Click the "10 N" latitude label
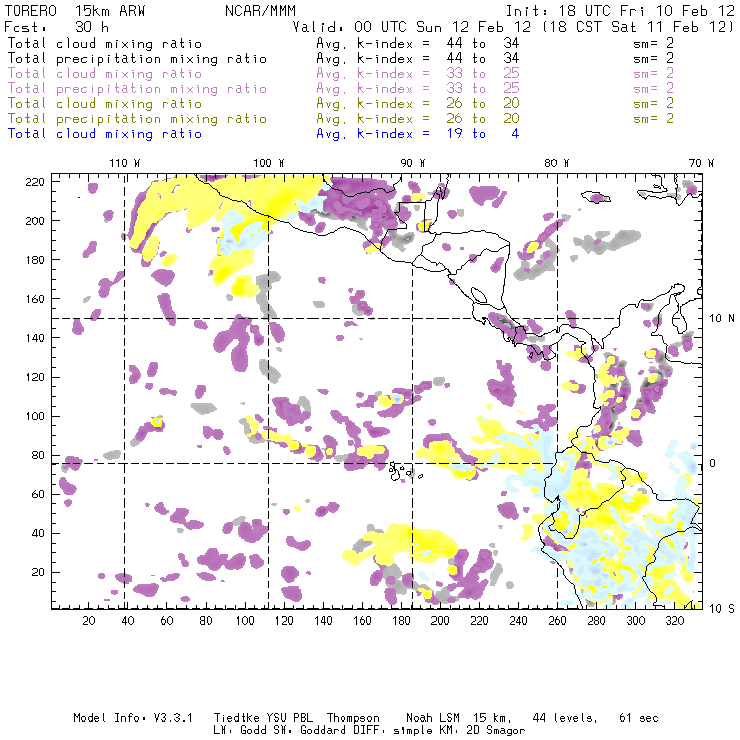740x740 pixels. click(722, 319)
